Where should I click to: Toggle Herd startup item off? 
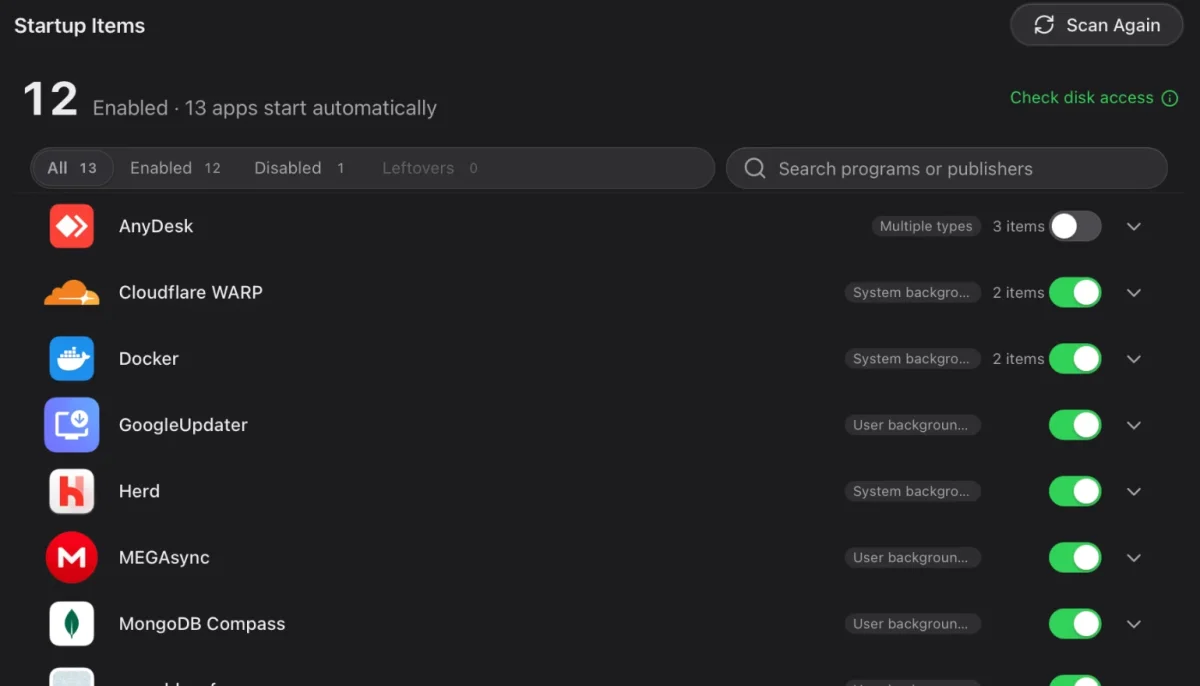(1075, 491)
